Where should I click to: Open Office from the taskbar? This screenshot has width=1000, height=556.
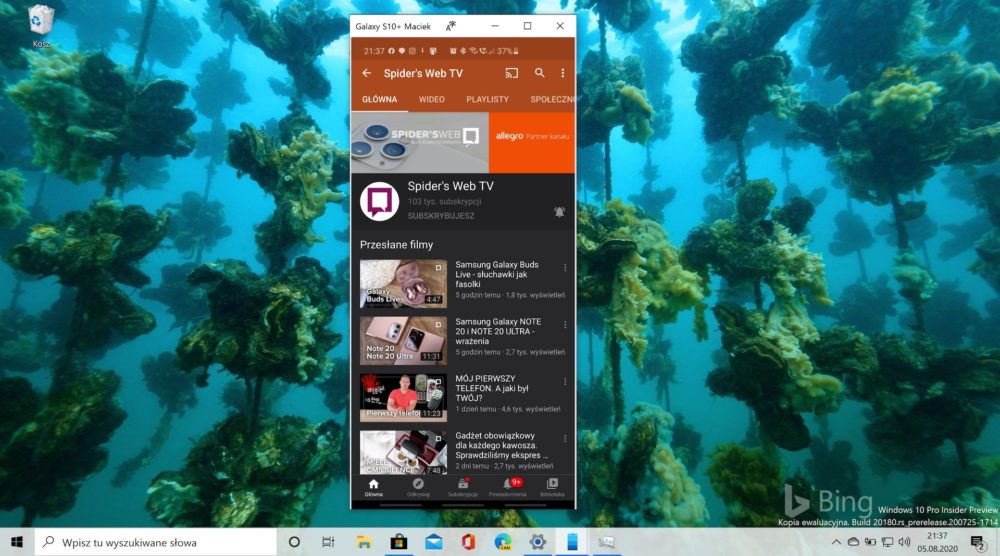[x=468, y=542]
